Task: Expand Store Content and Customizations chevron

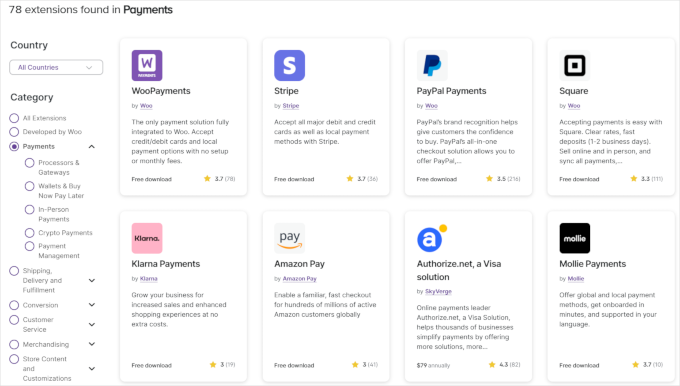Action: 92,369
